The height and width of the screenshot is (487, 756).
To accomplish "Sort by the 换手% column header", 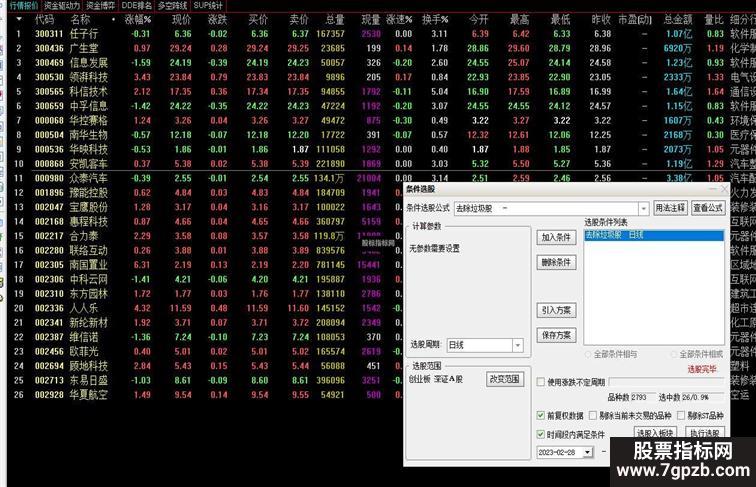I will pos(435,20).
